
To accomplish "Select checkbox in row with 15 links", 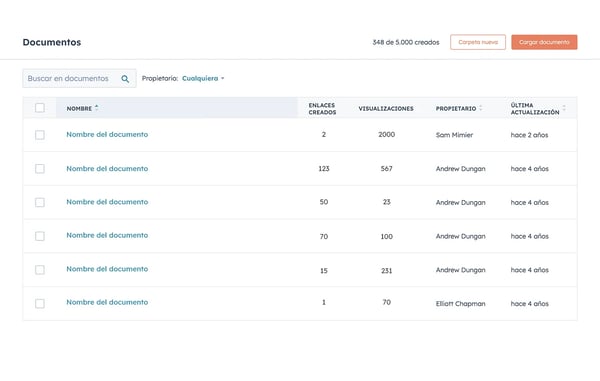I will pyautogui.click(x=40, y=270).
